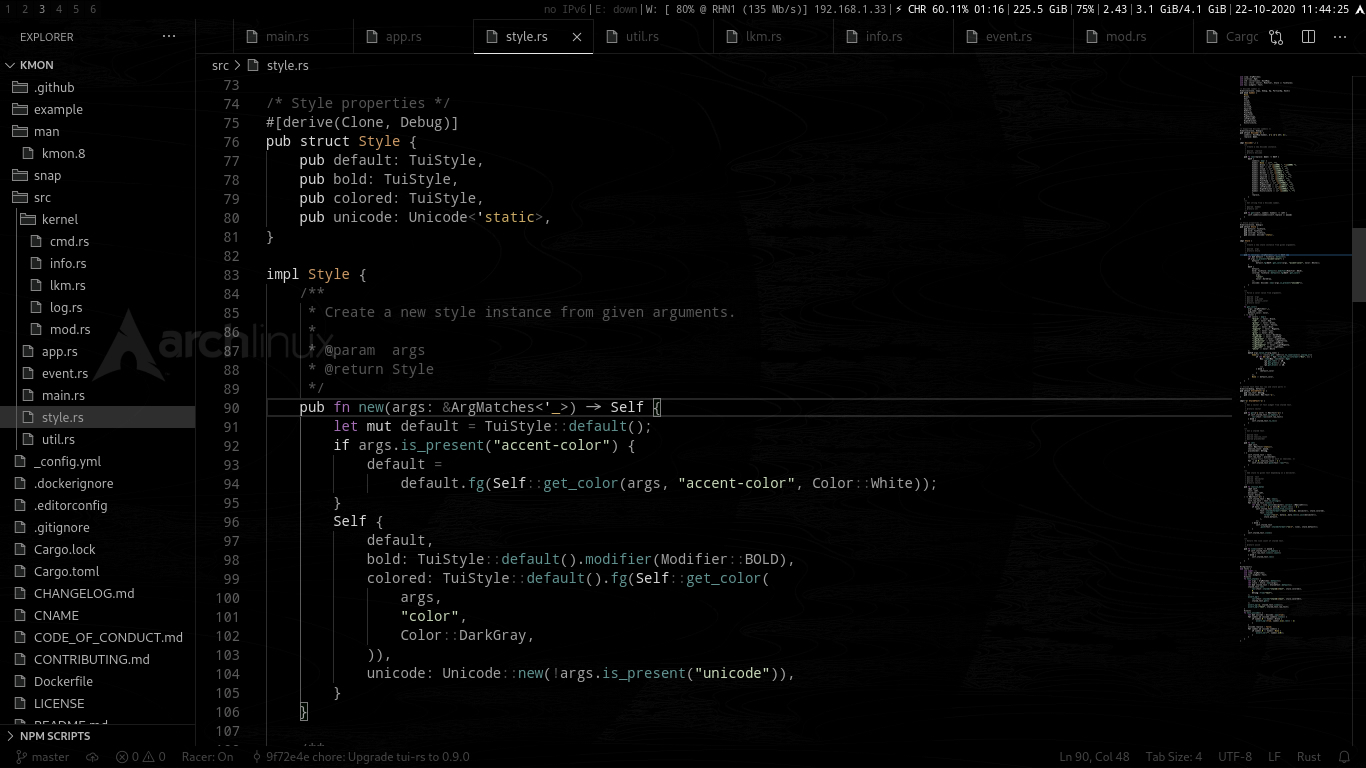
Task: Click the file icon next to Dockerfile
Action: pyautogui.click(x=20, y=681)
